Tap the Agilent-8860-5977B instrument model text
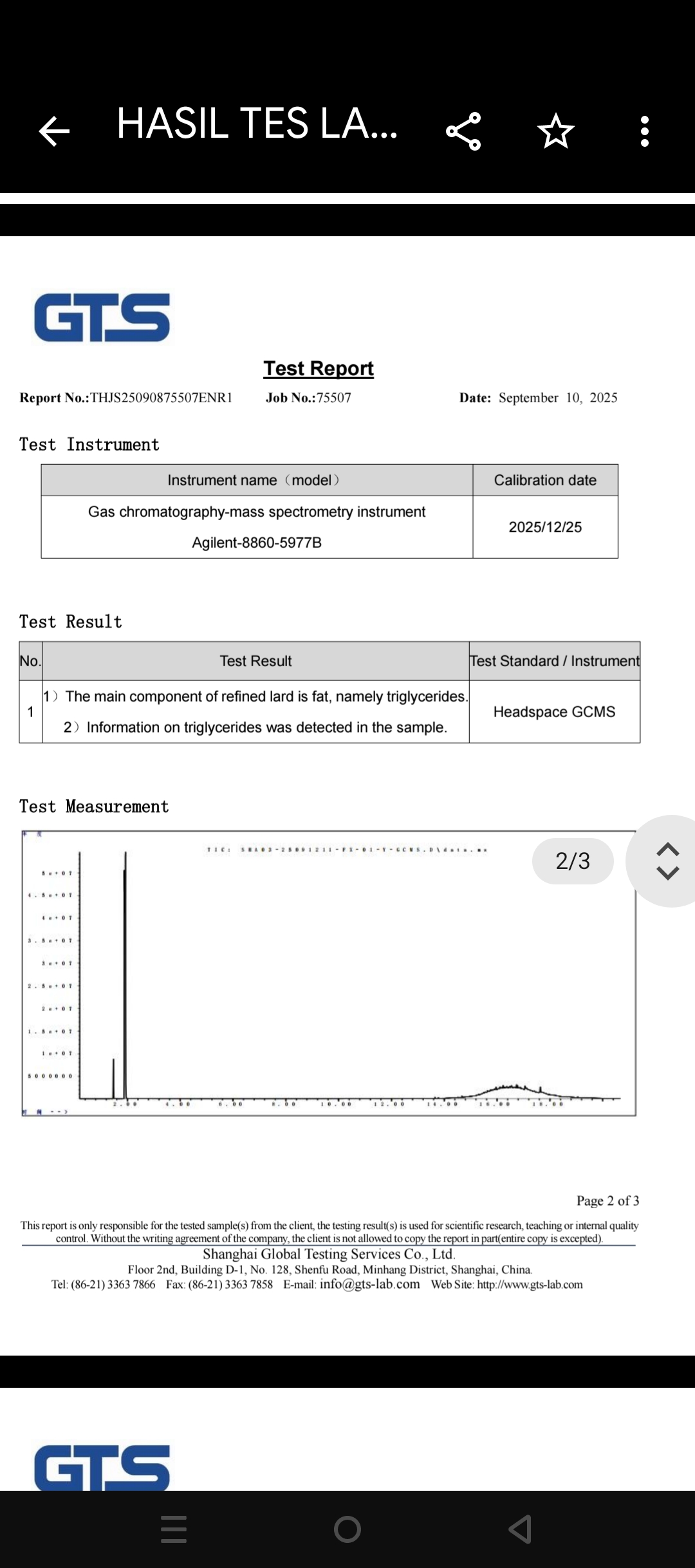Viewport: 695px width, 1568px height. click(x=257, y=543)
